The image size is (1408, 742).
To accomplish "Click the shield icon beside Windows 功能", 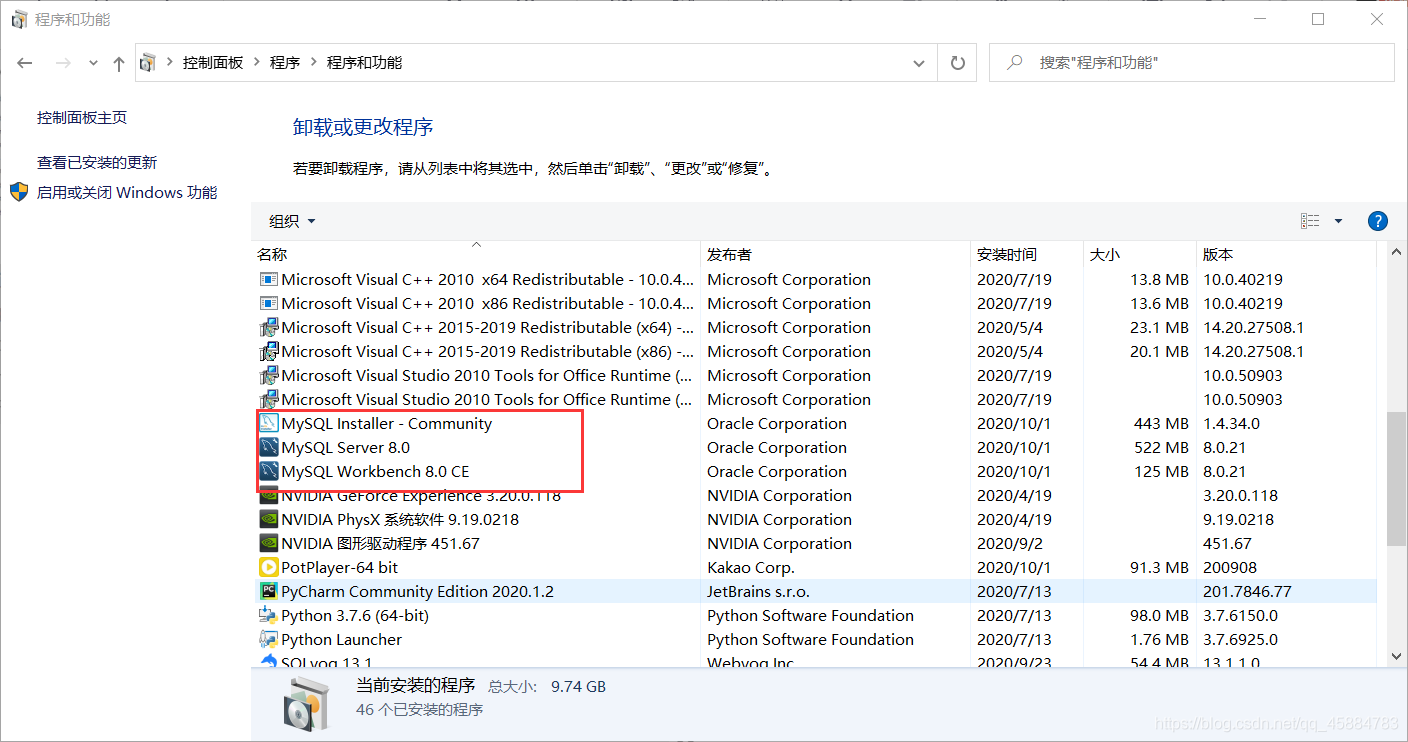I will pos(19,192).
